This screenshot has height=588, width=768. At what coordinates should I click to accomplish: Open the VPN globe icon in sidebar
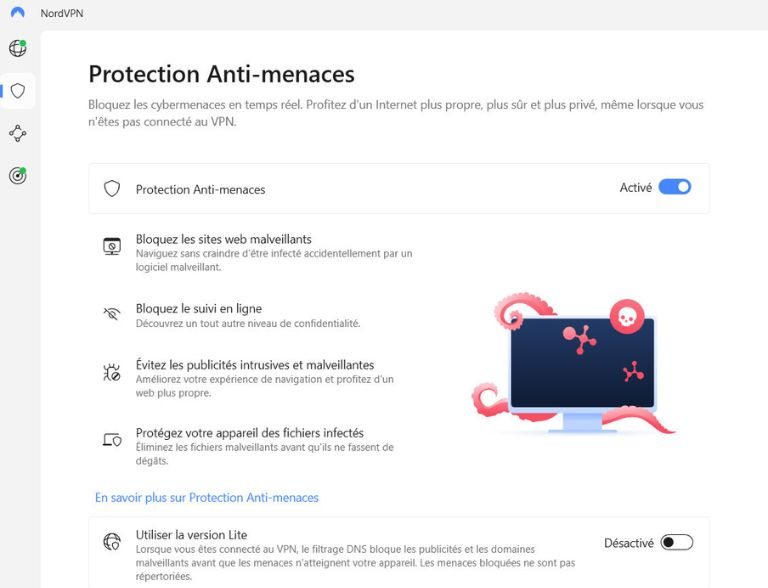[17, 48]
